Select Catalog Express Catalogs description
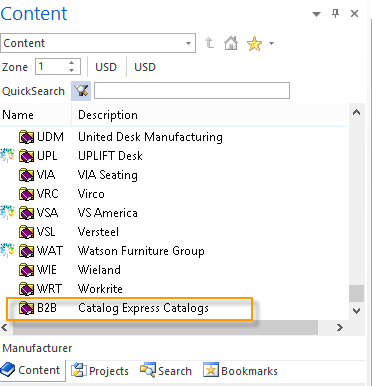Image resolution: width=372 pixels, height=386 pixels. (x=143, y=308)
